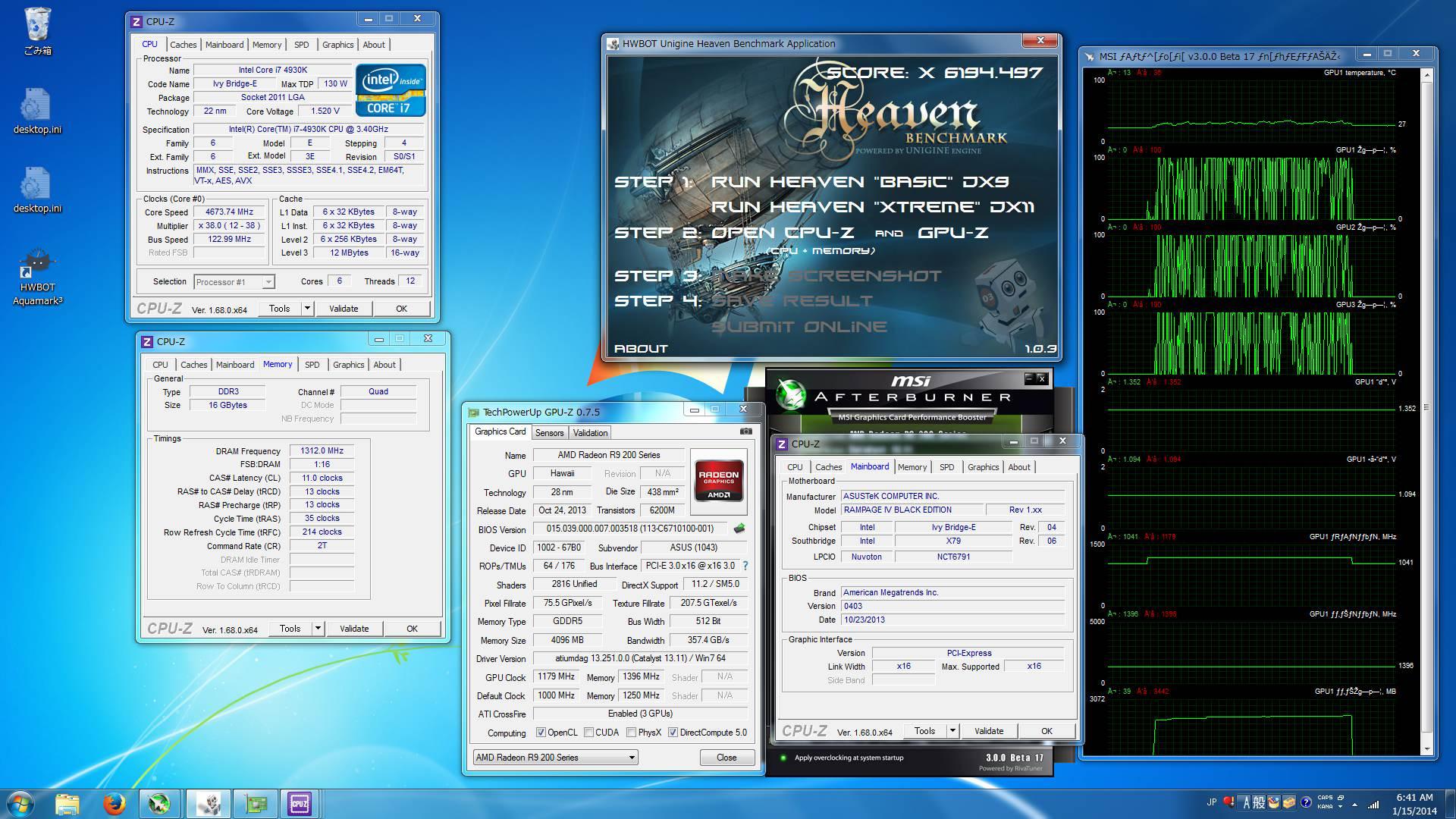Click the DRAM Frequency 1312.0 MHz value
Screen dimensions: 1456x819
pyautogui.click(x=322, y=451)
